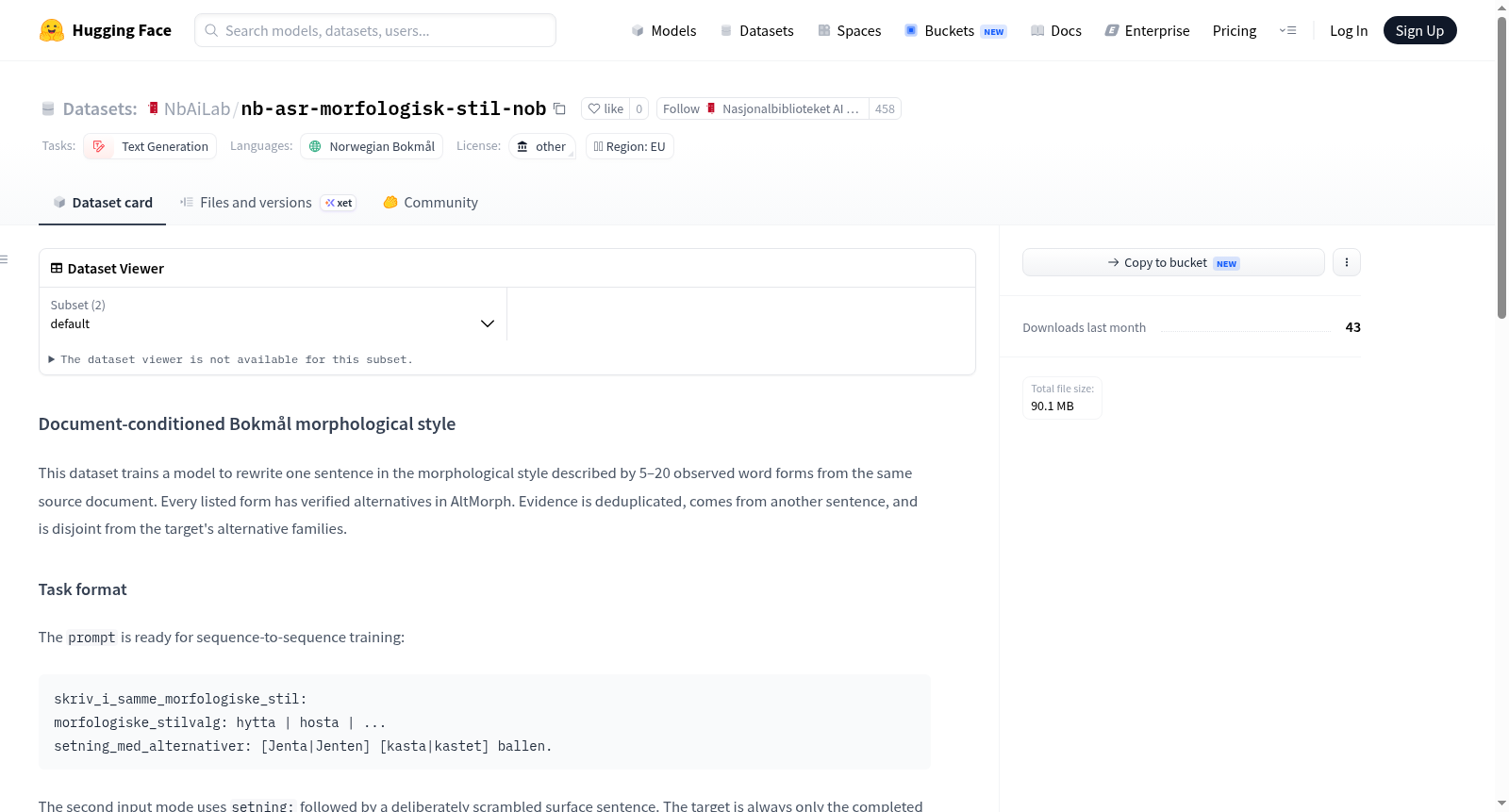
Task: Click the Text Generation task icon
Action: tap(99, 146)
